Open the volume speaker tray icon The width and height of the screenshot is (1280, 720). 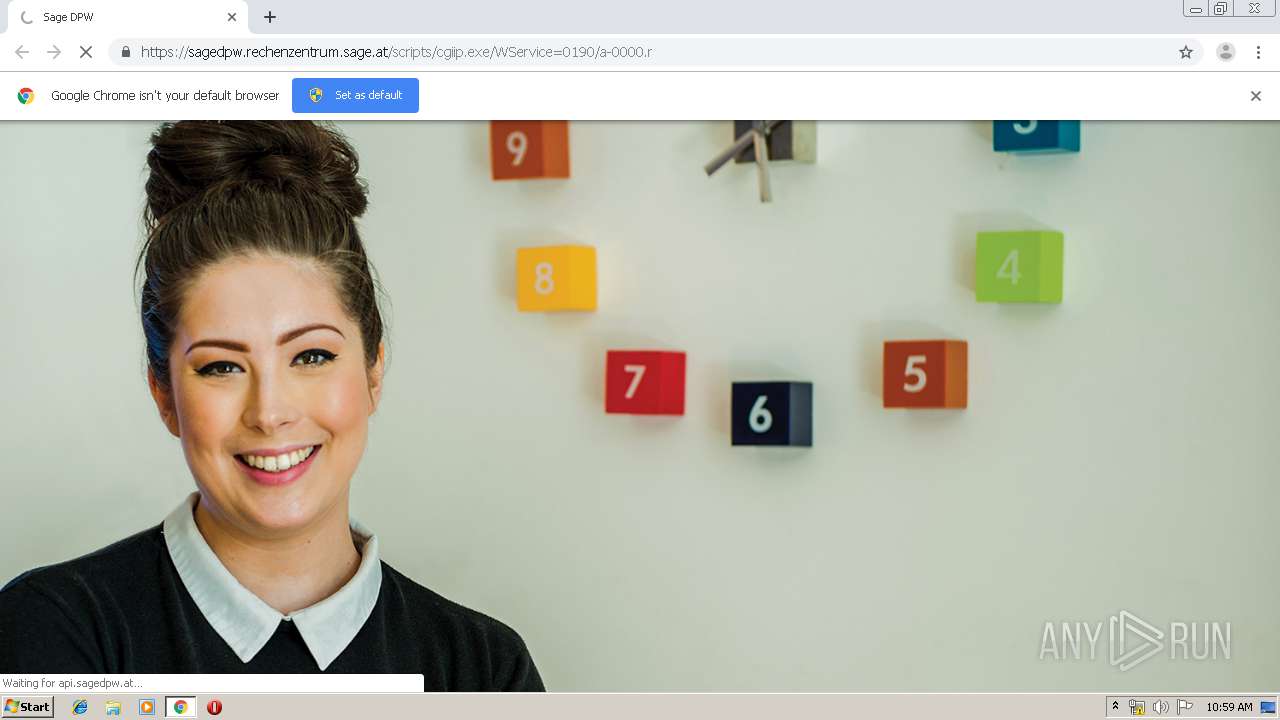tap(1160, 707)
